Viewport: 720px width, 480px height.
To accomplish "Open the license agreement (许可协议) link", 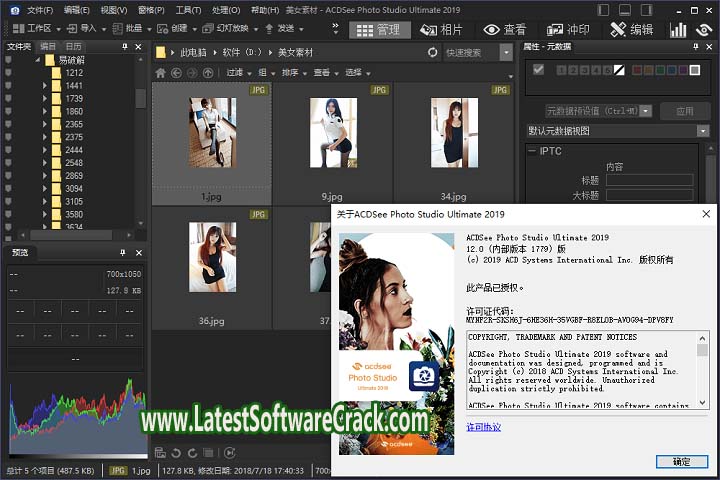I will tap(484, 427).
